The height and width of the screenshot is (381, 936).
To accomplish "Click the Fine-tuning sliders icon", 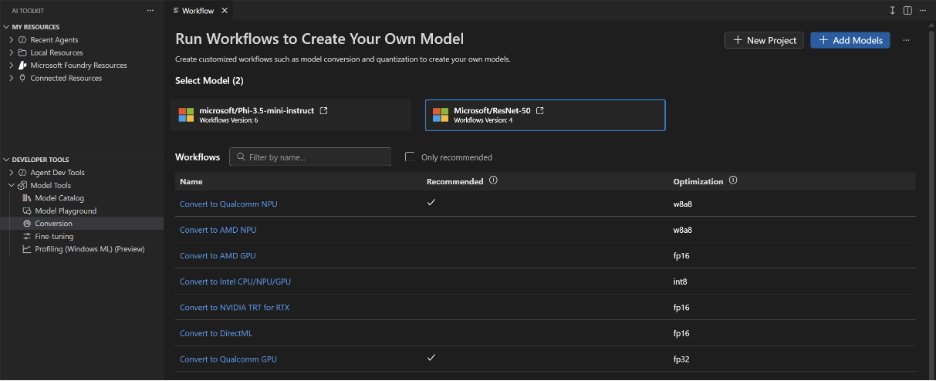I will pos(27,236).
